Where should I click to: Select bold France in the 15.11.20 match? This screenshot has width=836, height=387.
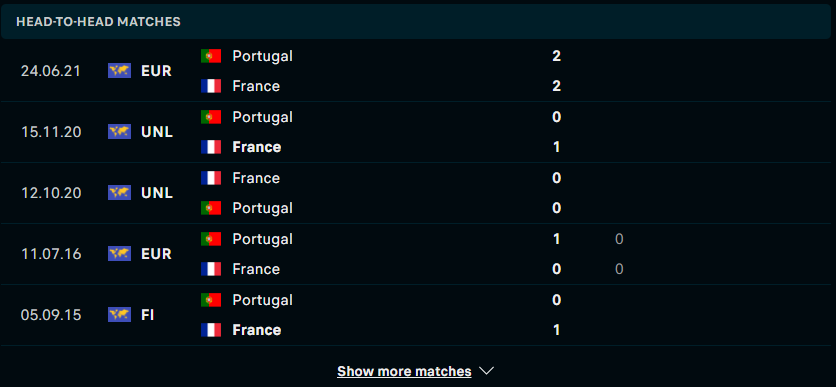[x=256, y=147]
